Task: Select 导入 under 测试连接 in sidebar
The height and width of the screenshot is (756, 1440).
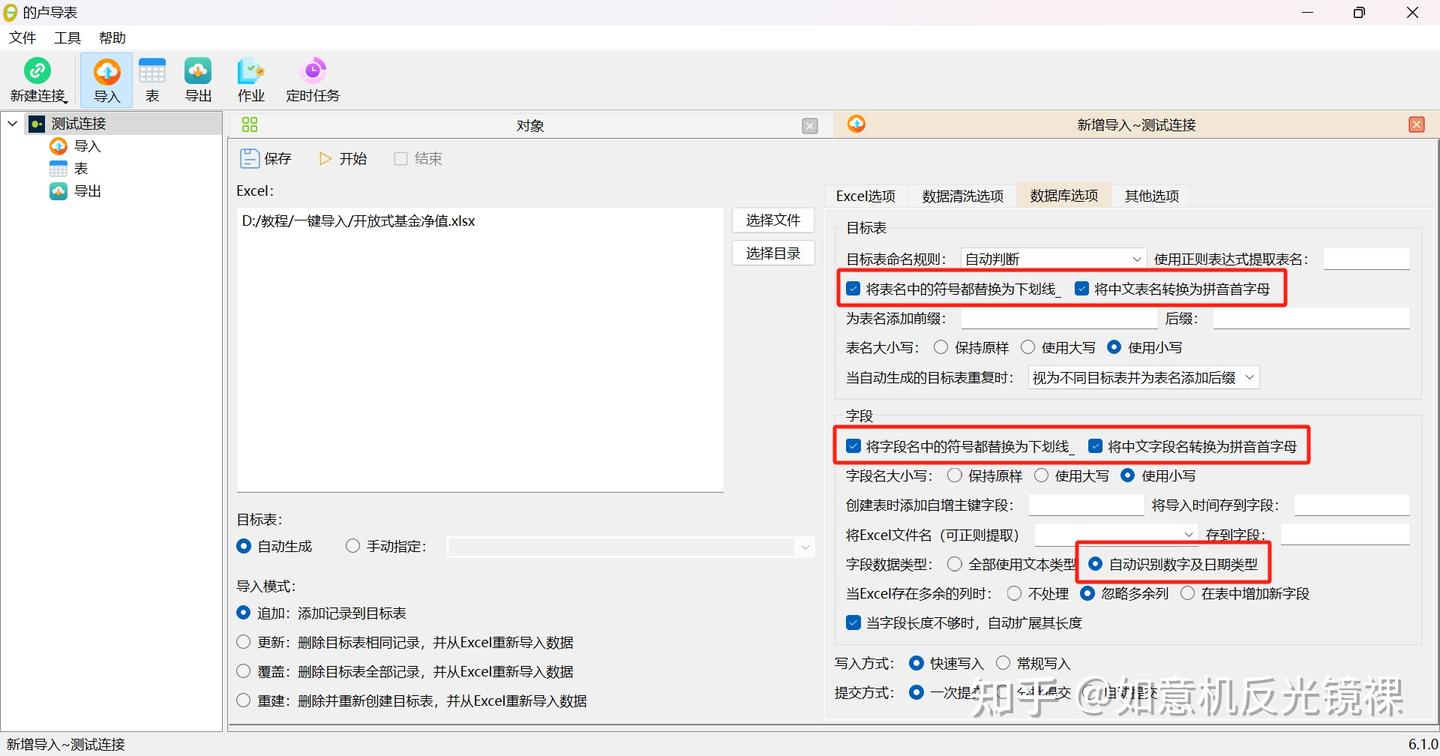Action: click(87, 145)
